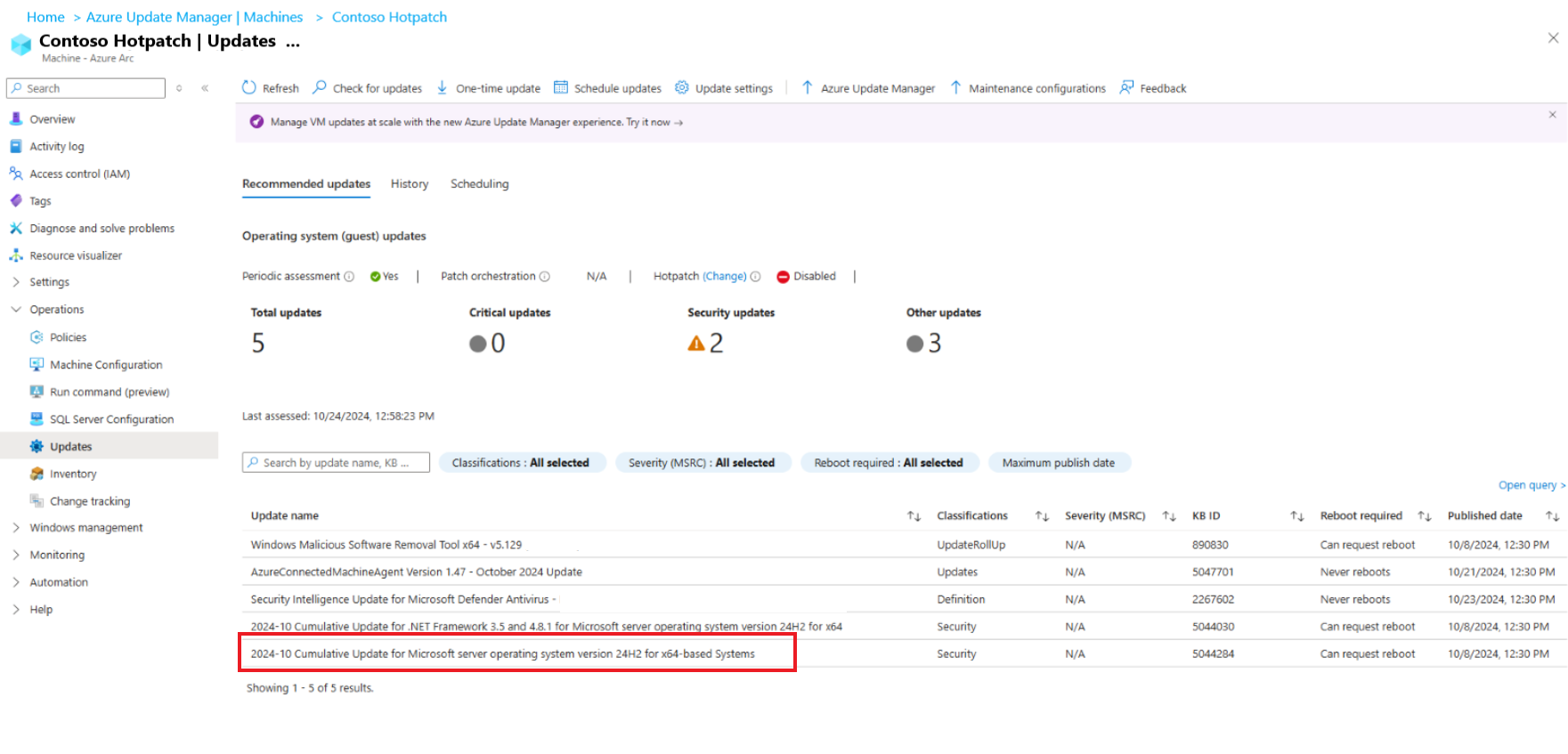Click 2024-10 Cumulative Update for x64-based Systems

click(503, 654)
